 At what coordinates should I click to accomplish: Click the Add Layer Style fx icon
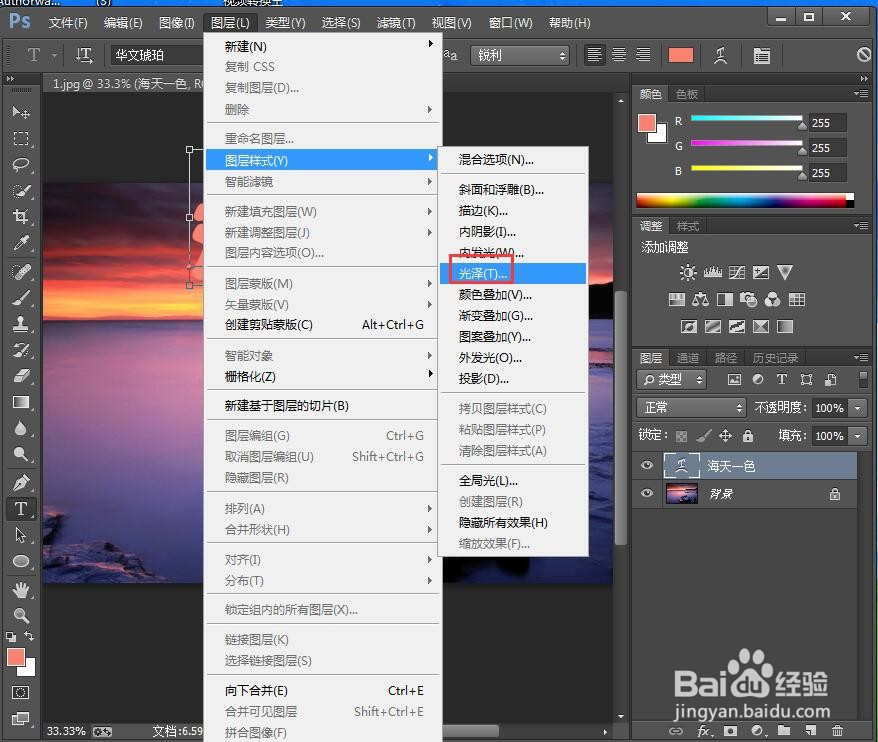coord(703,731)
